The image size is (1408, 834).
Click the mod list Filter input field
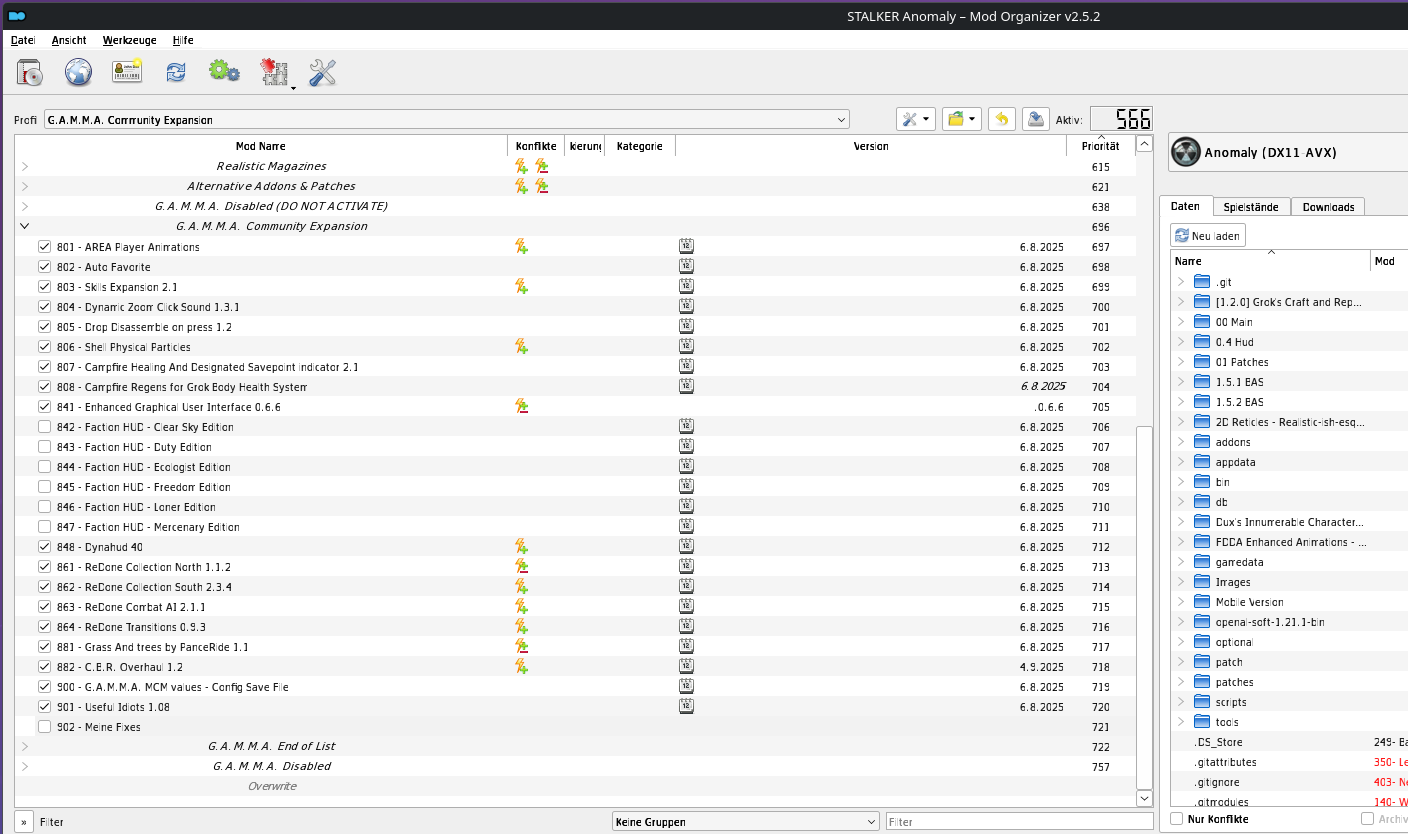tap(1019, 822)
